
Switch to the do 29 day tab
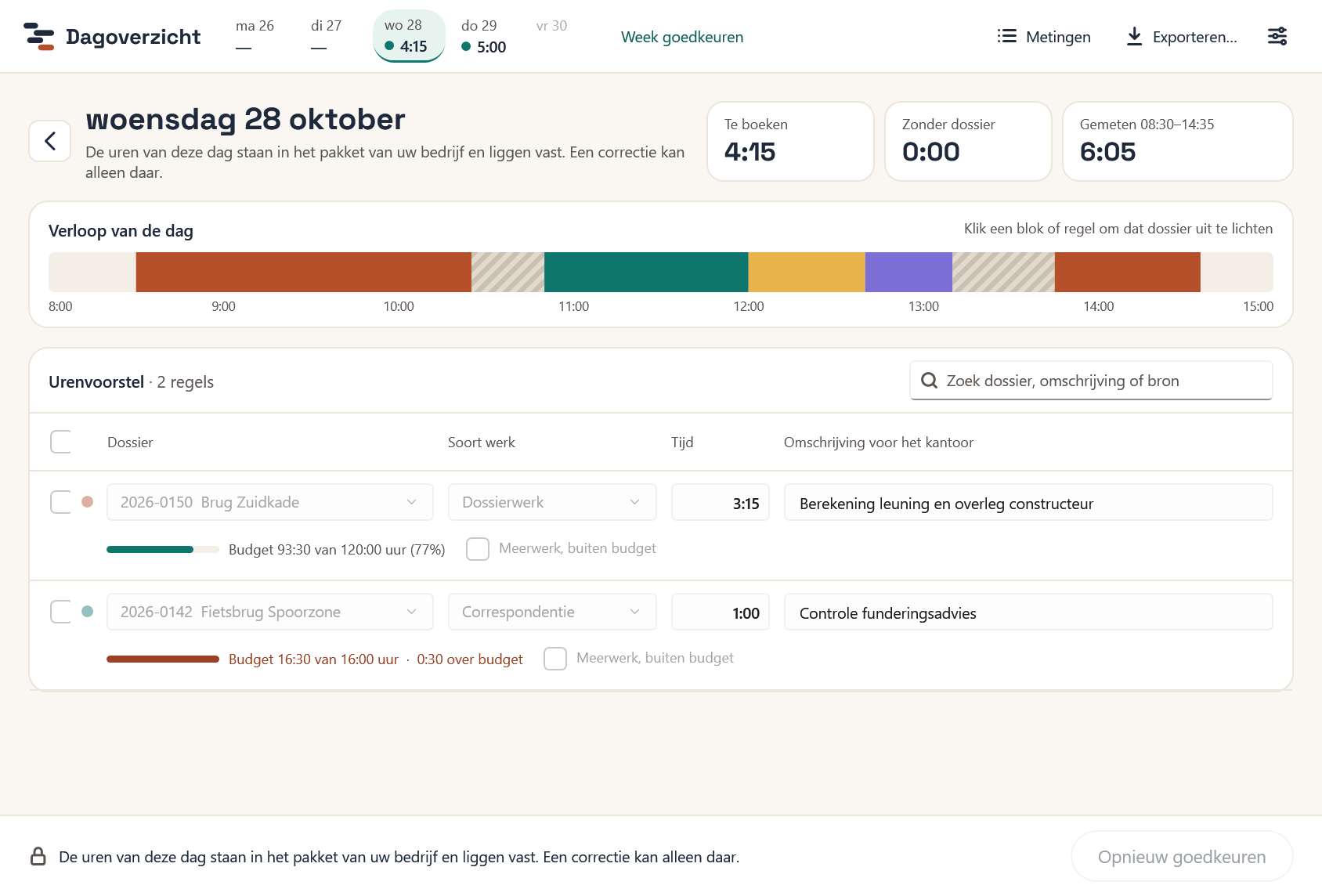pyautogui.click(x=483, y=36)
